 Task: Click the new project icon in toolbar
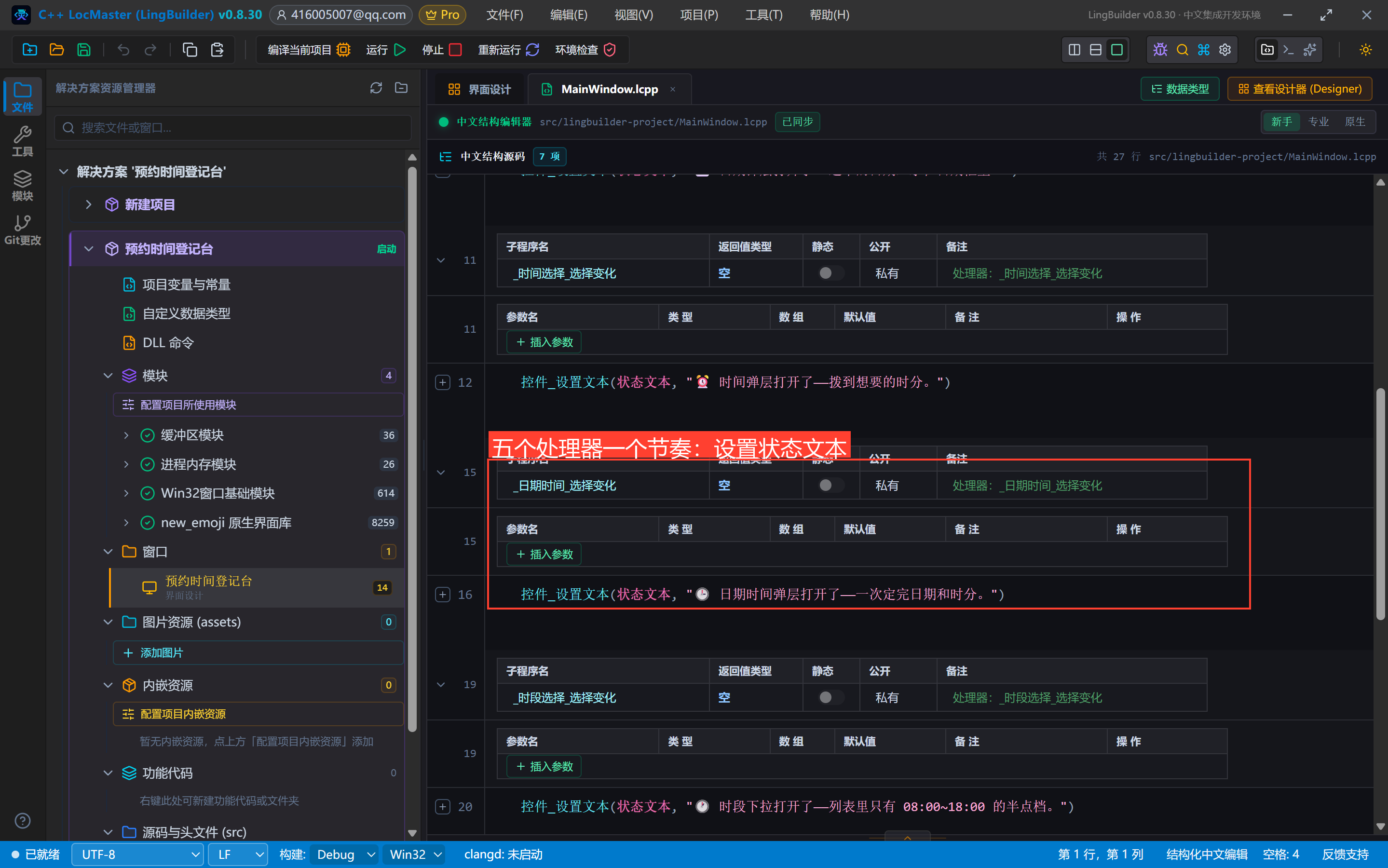30,50
